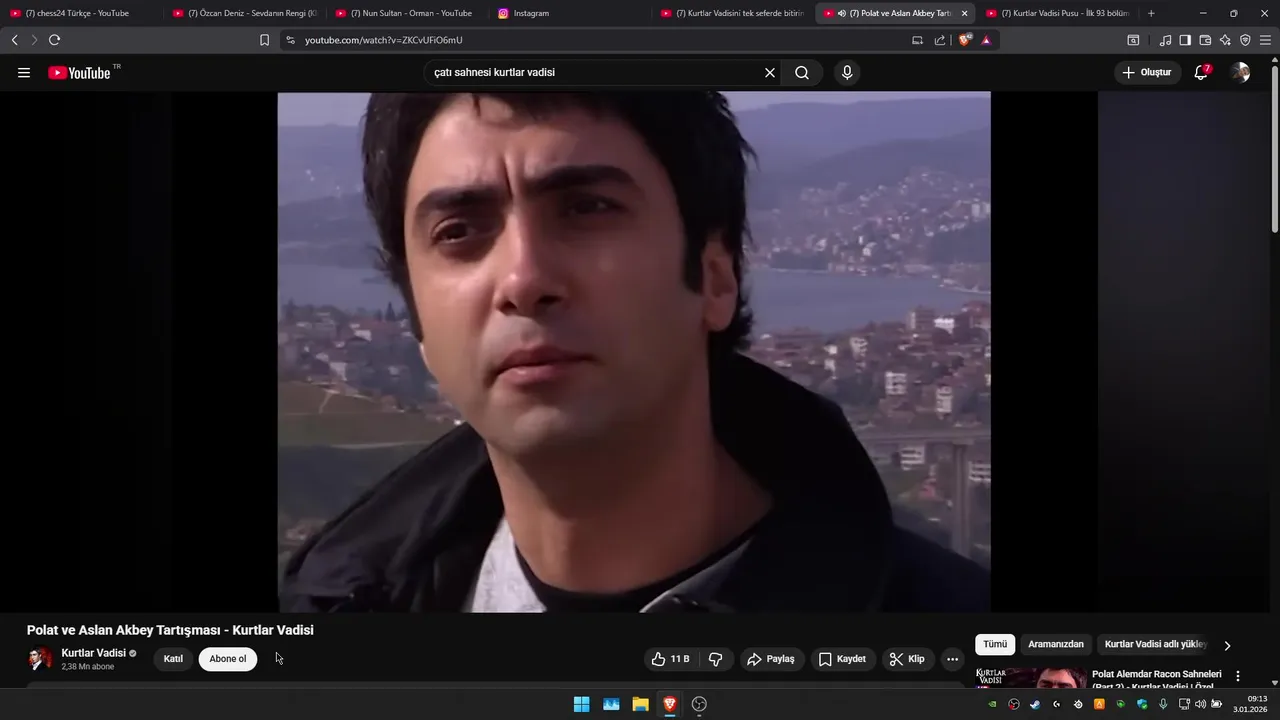The image size is (1280, 720).
Task: Open the Kurtlar Vadisi channel avatar
Action: coord(40,658)
